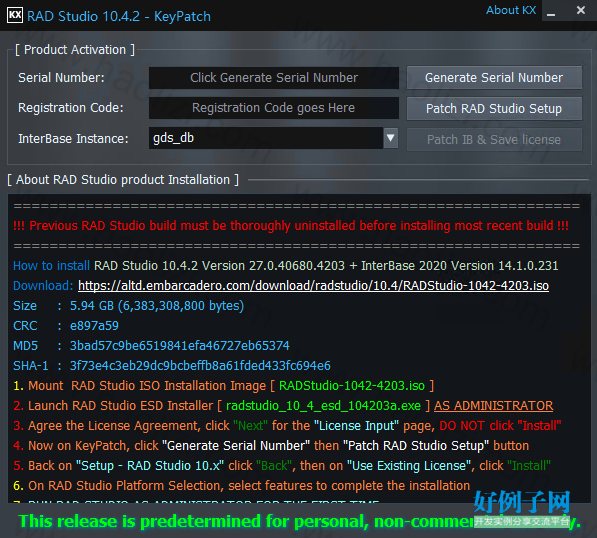This screenshot has height=538, width=597.
Task: Click '[ About RAD Studio product Installation ]' heading
Action: pos(123,179)
